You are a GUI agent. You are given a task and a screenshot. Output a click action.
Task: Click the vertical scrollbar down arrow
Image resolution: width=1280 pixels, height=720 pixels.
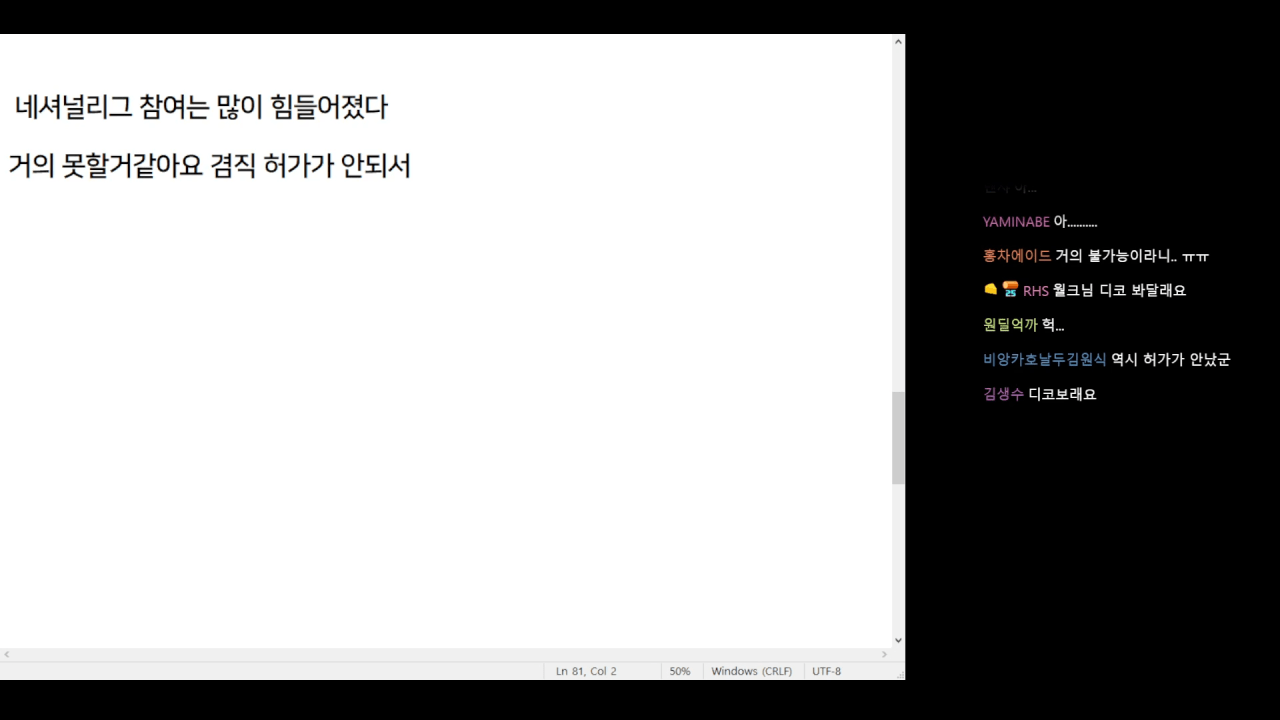(898, 640)
